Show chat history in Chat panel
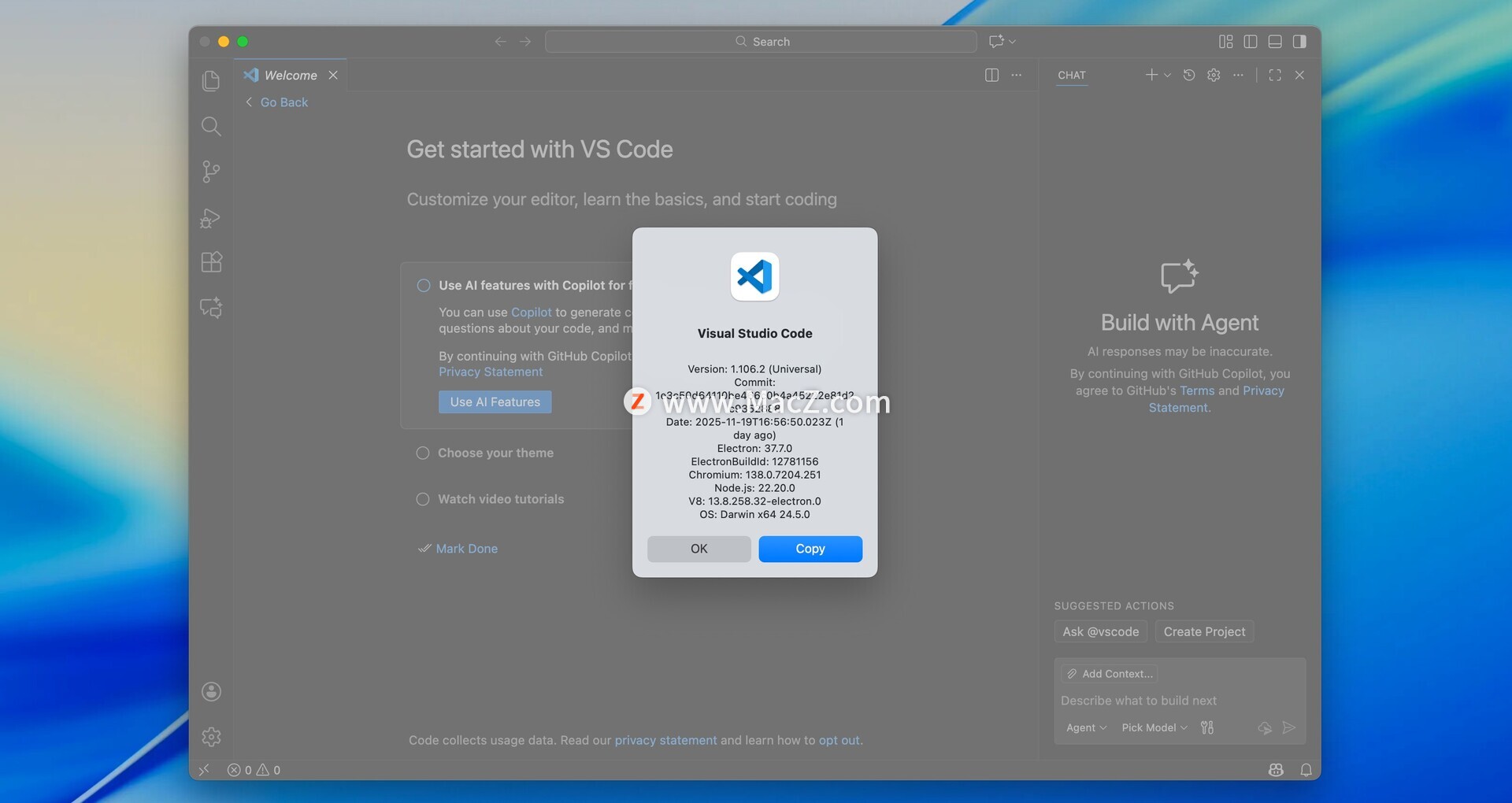The width and height of the screenshot is (1512, 803). [1189, 75]
